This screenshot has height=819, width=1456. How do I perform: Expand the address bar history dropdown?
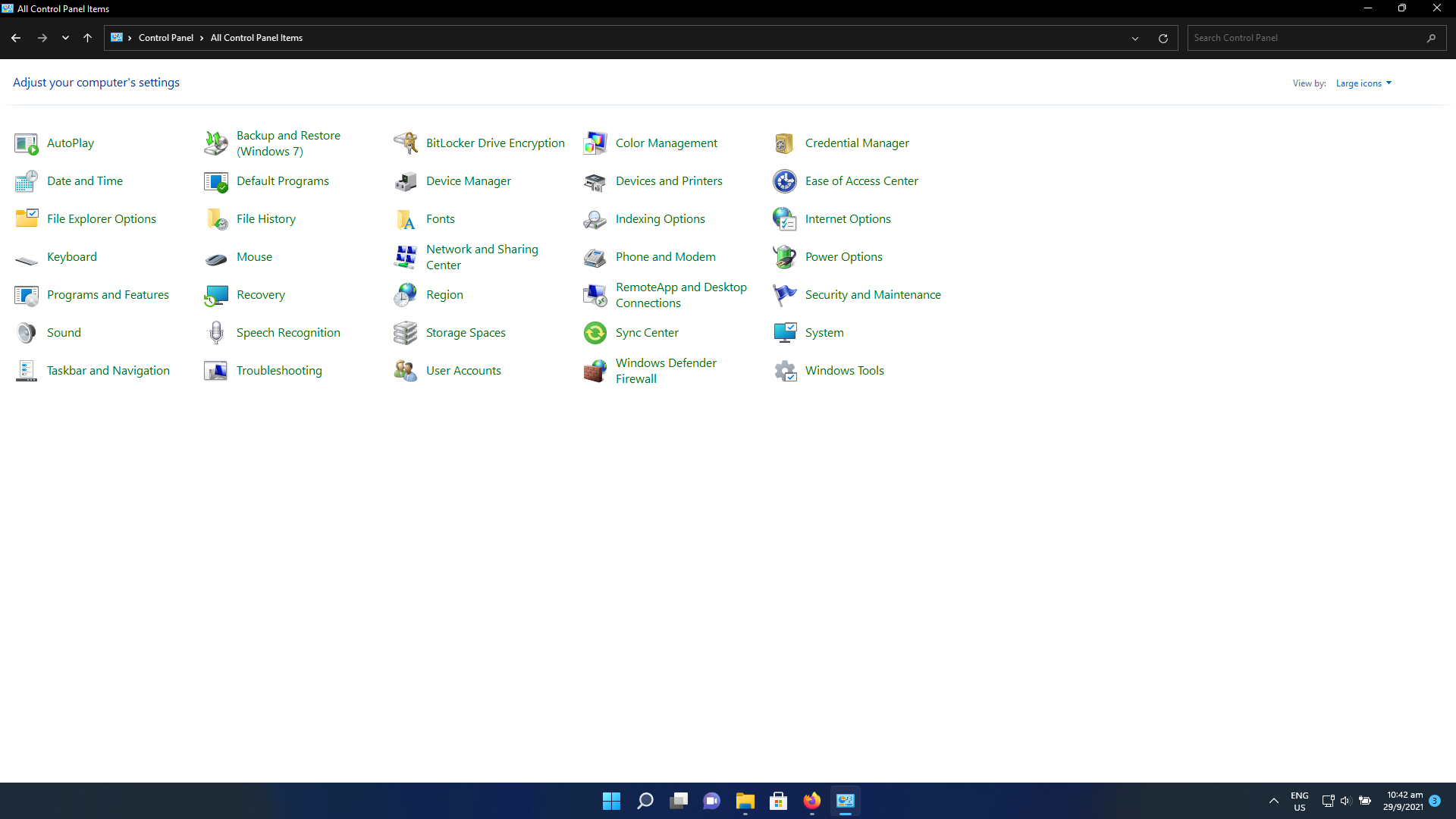(1135, 38)
